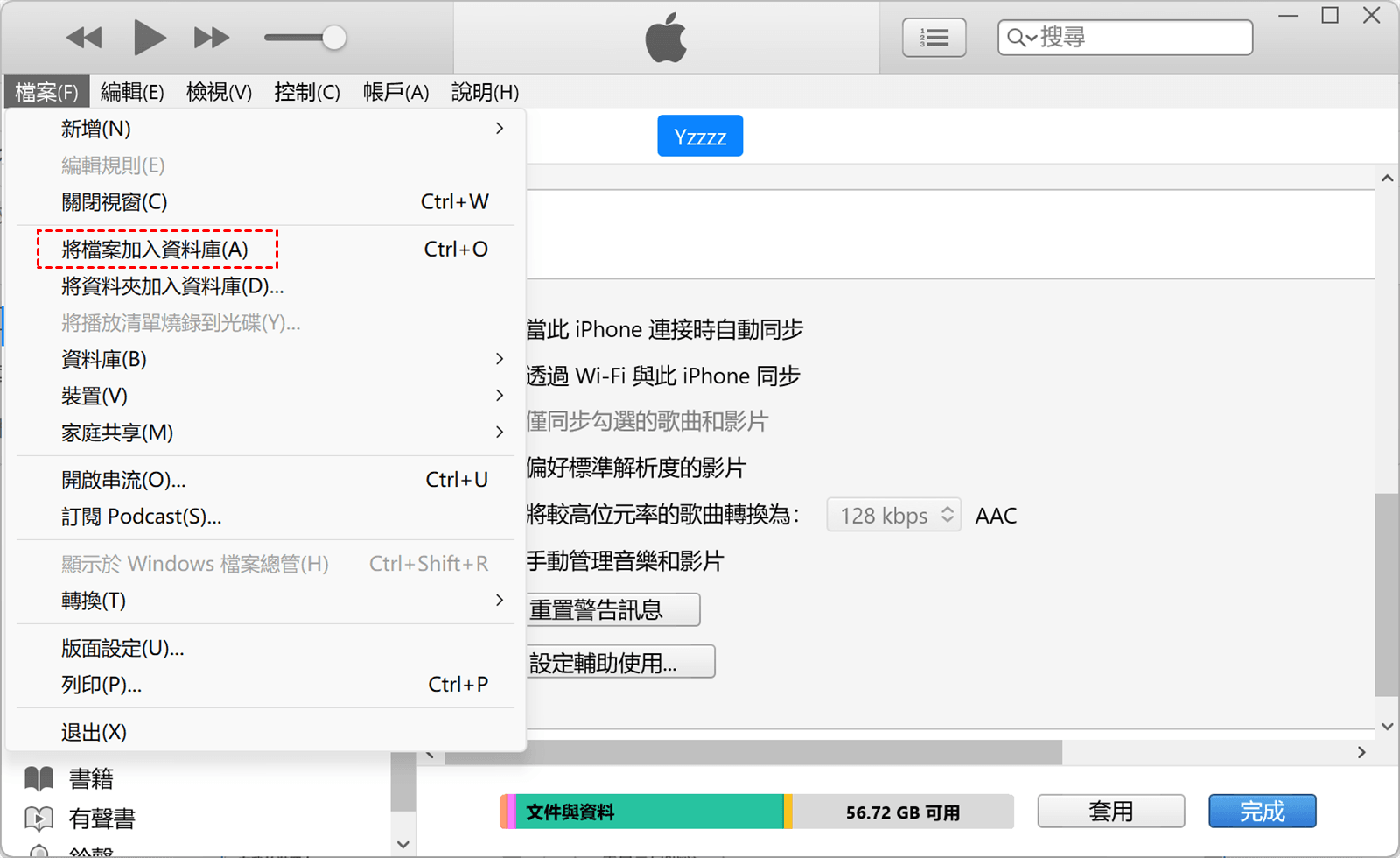
Task: Click the vertical scrollbar up arrow
Action: point(1387,179)
